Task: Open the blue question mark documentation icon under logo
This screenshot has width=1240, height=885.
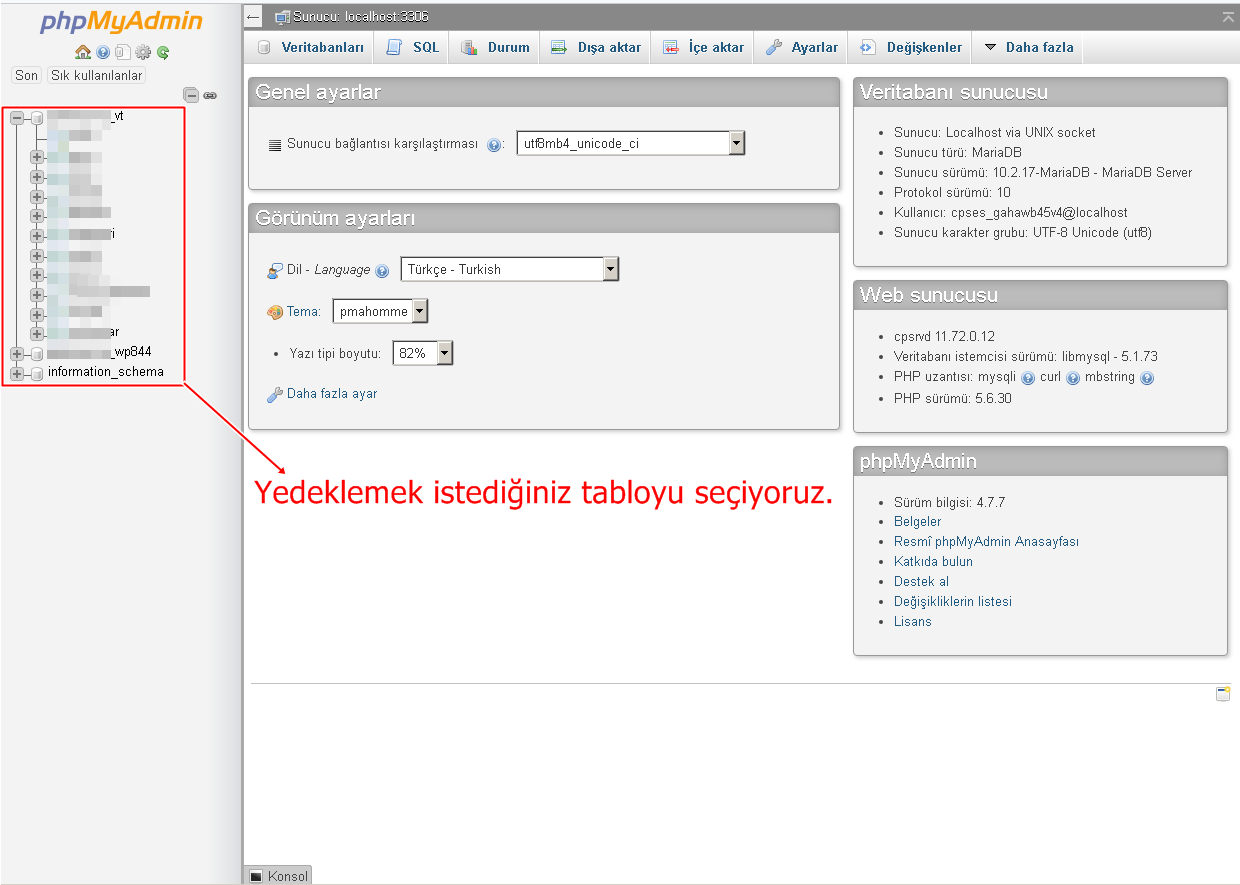Action: (x=103, y=52)
